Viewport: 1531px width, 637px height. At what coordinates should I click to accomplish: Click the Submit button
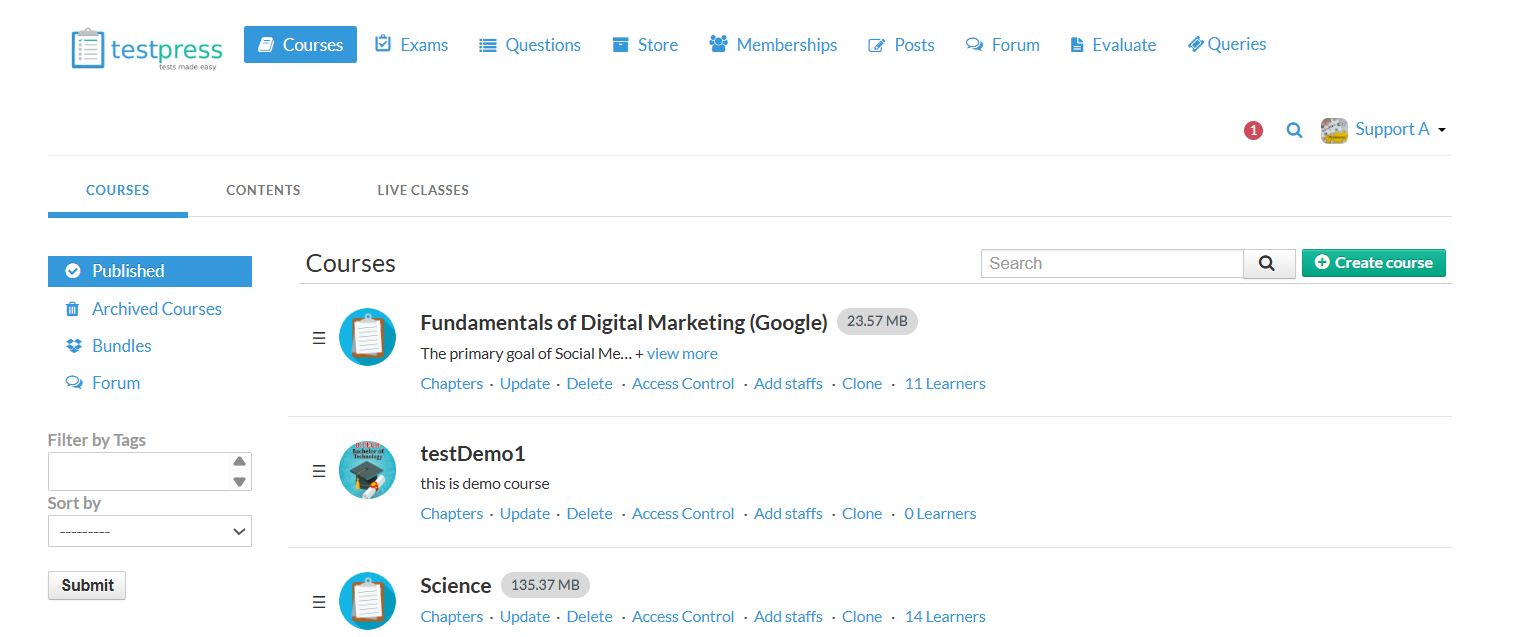(87, 585)
